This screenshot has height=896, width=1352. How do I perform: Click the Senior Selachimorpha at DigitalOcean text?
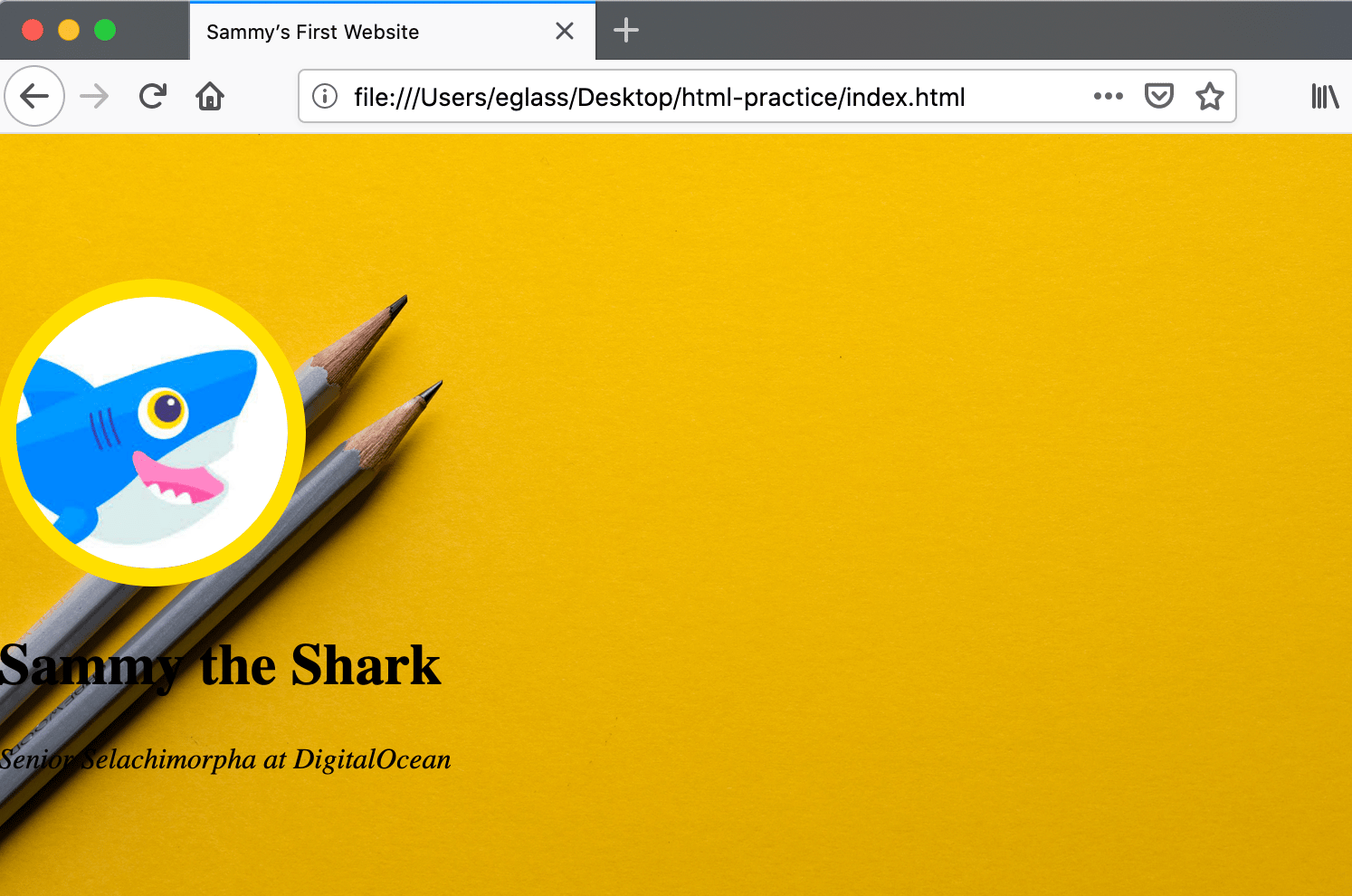pos(225,759)
